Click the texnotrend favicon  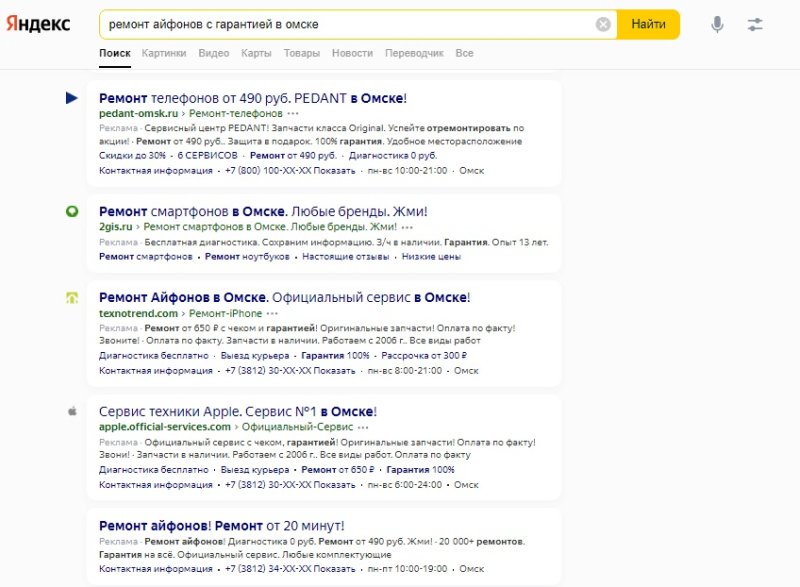(x=72, y=298)
